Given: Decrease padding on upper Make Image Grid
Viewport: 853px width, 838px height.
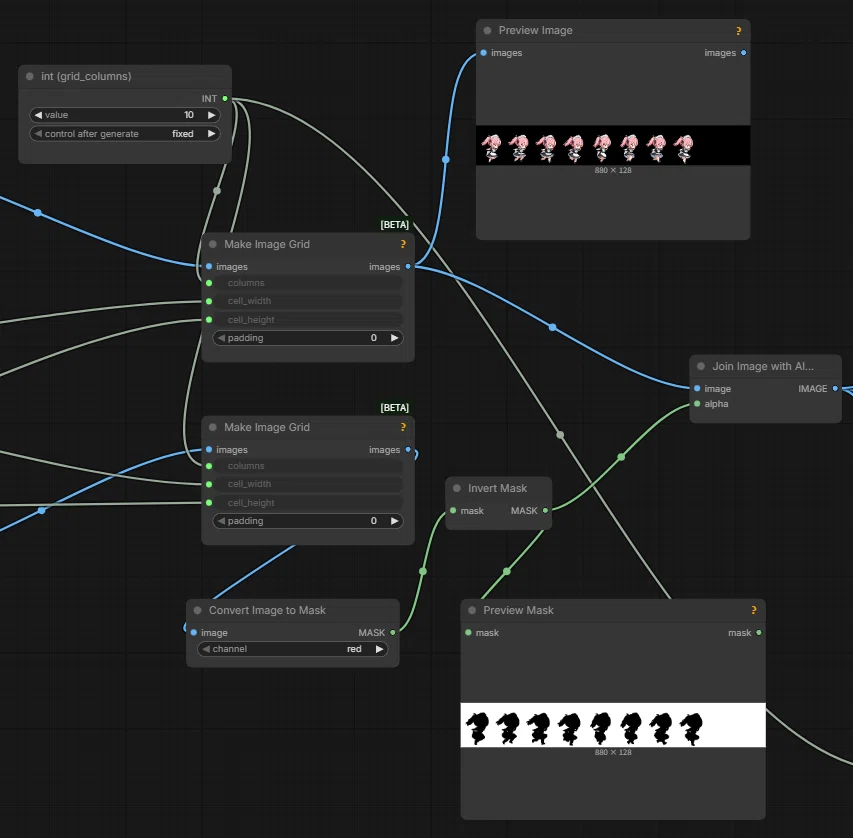Looking at the screenshot, I should 221,338.
